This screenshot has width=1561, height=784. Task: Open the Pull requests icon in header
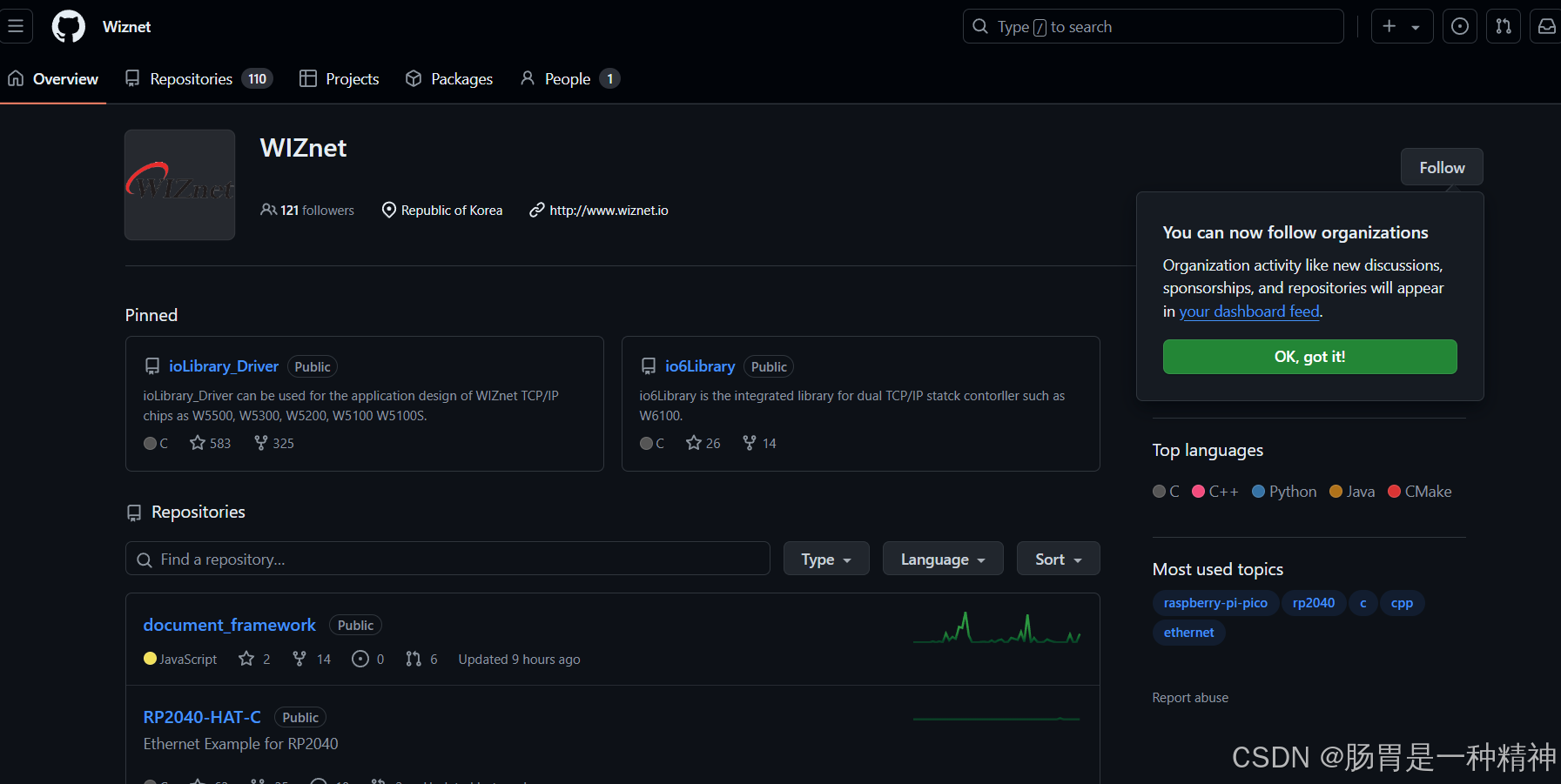pos(1504,26)
